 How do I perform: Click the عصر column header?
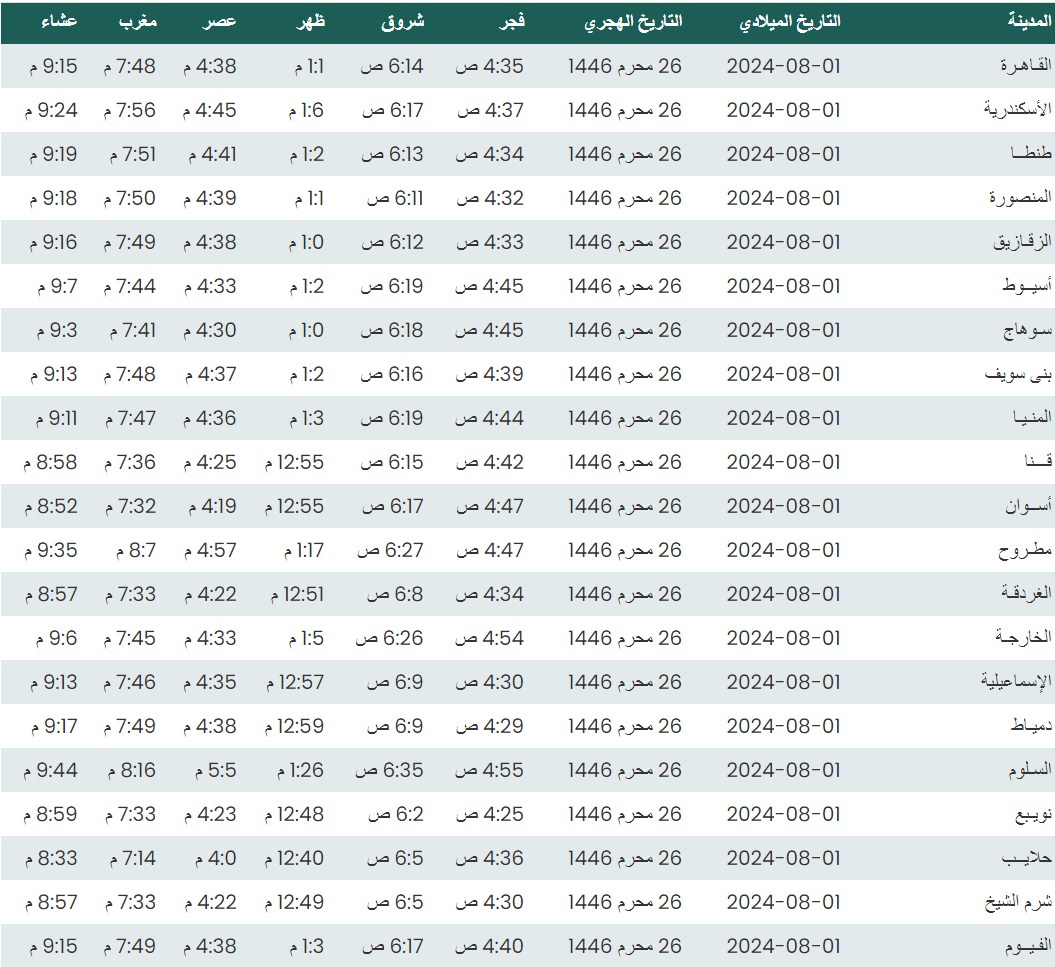click(x=222, y=22)
